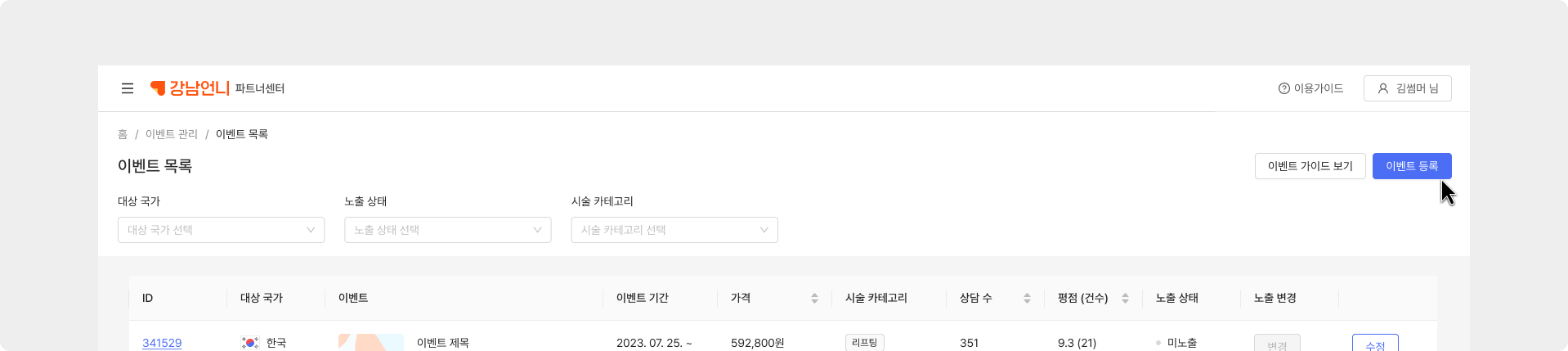1568x351 pixels.
Task: Expand the 대상 국가 선택 dropdown
Action: point(221,230)
